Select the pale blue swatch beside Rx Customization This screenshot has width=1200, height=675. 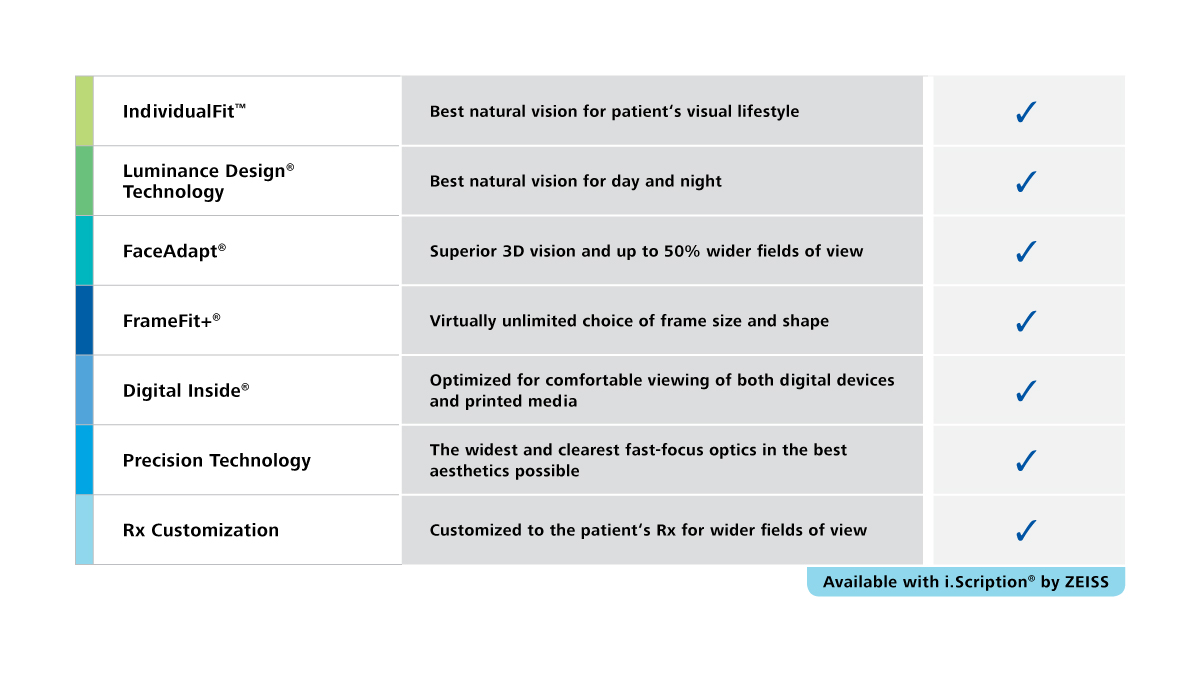pyautogui.click(x=84, y=530)
